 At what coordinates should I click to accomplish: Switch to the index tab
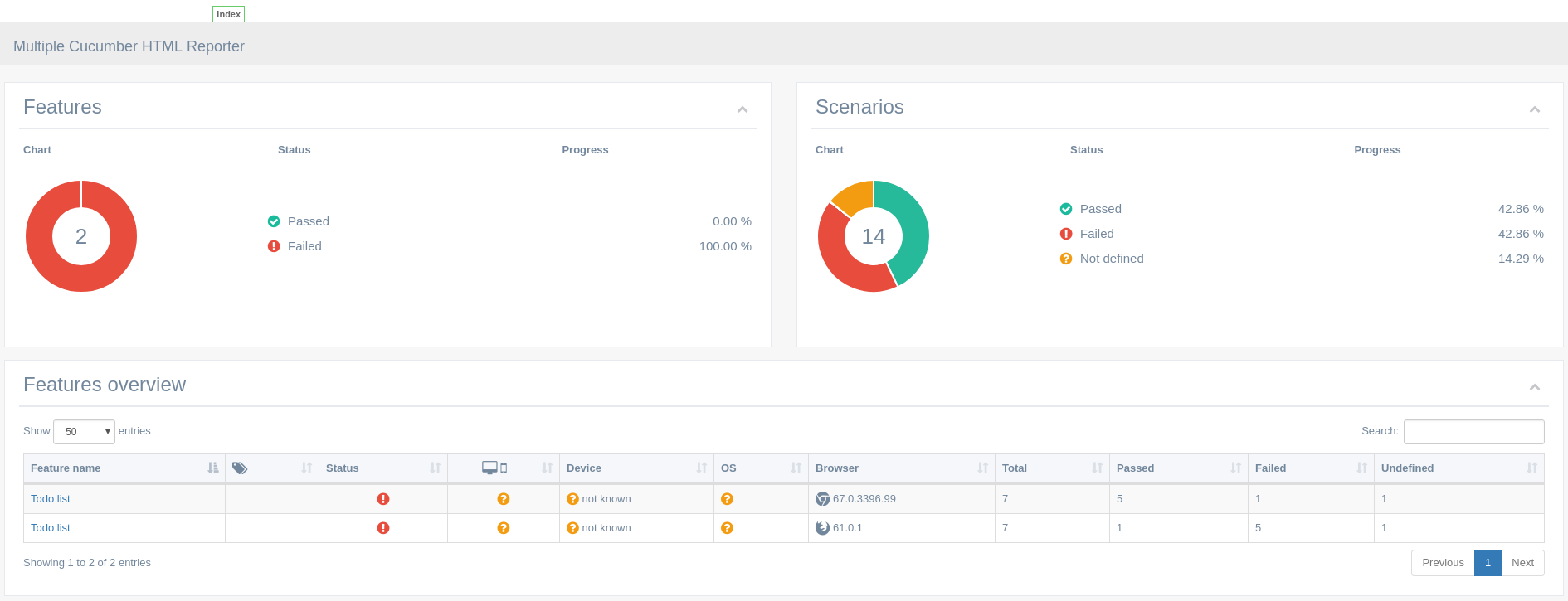tap(228, 14)
